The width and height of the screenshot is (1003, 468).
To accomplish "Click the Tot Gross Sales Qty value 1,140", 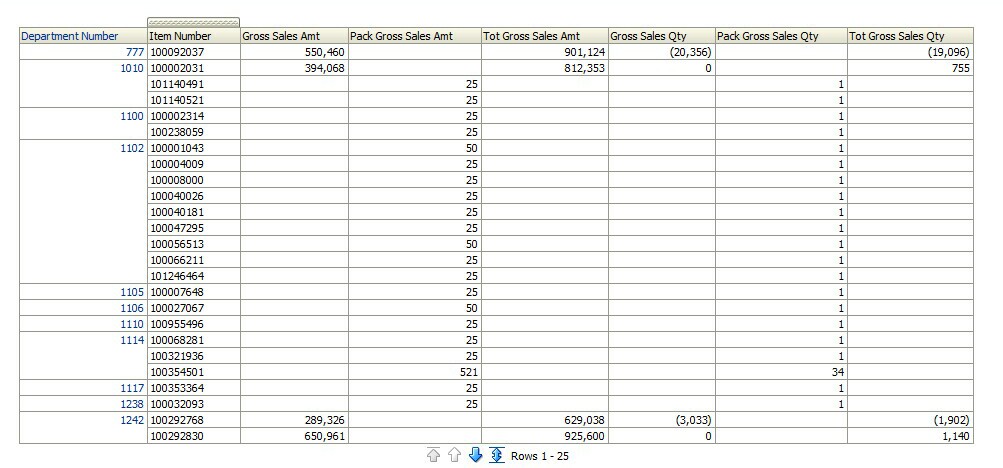I will click(x=958, y=436).
